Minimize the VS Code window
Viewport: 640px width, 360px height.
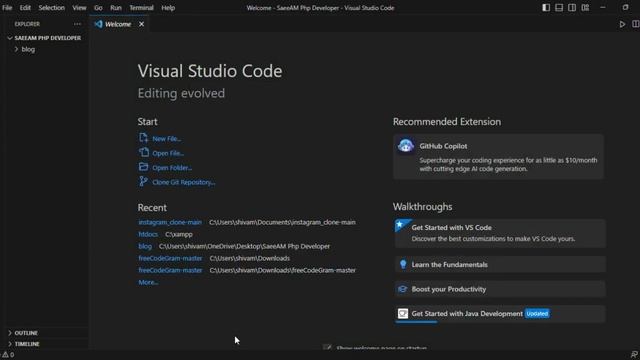(603, 8)
